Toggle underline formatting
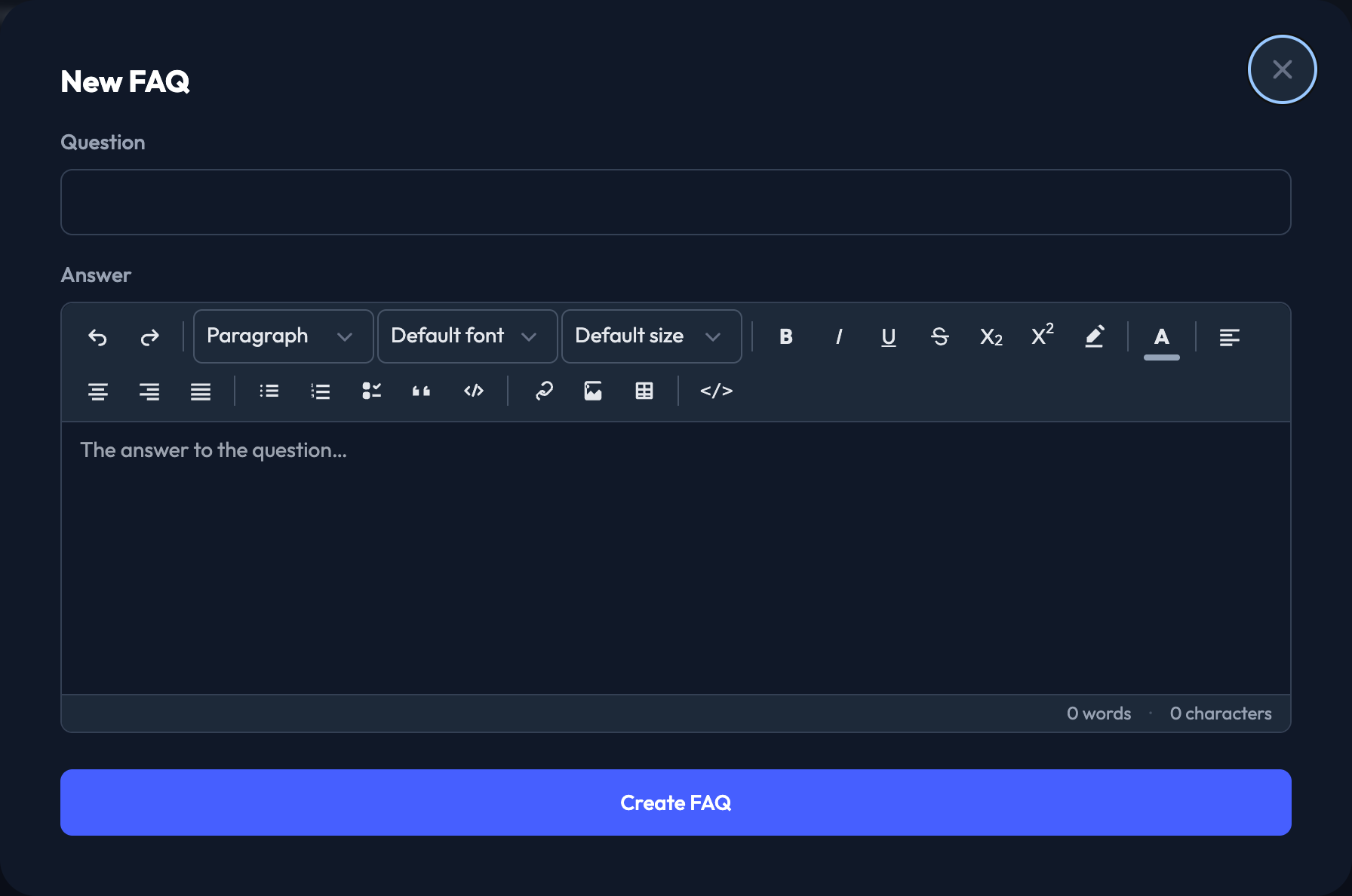The height and width of the screenshot is (896, 1352). [889, 336]
